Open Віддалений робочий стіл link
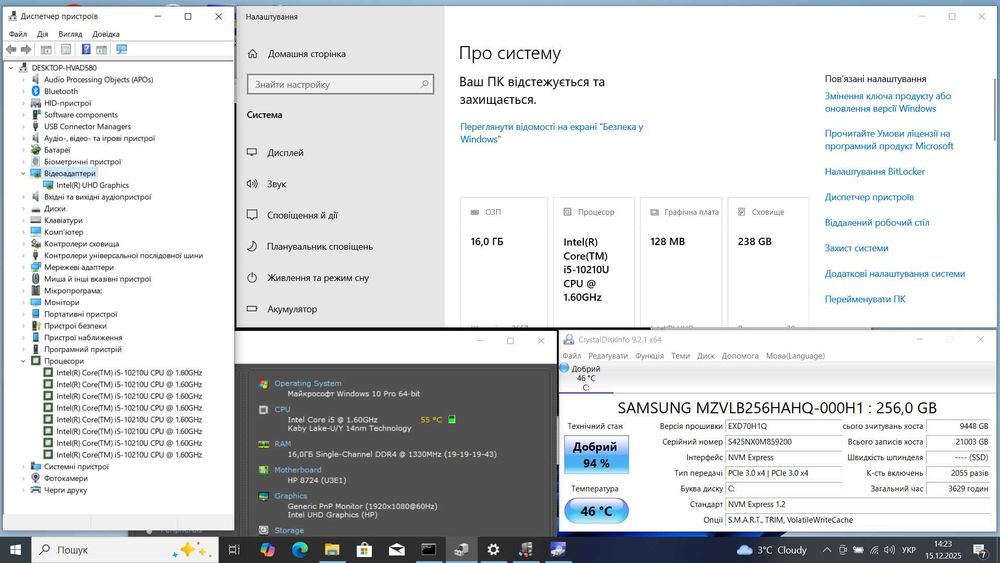Image resolution: width=1000 pixels, height=563 pixels. click(877, 223)
